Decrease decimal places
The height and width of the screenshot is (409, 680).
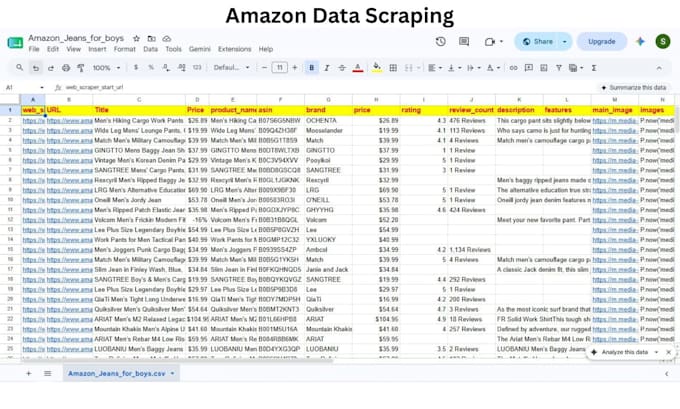coord(166,68)
